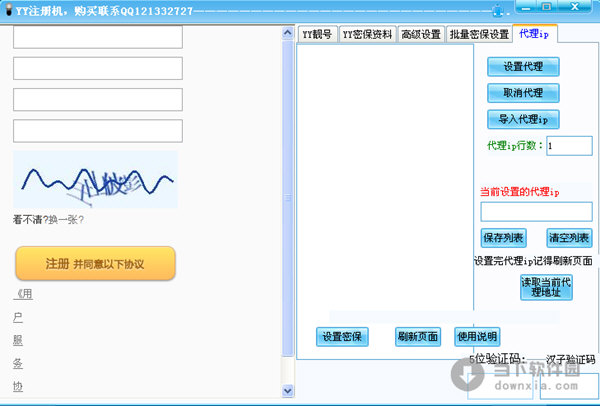Viewport: 600px width, 406px height.
Task: Focus the 代理ip行数 input field
Action: 569,146
